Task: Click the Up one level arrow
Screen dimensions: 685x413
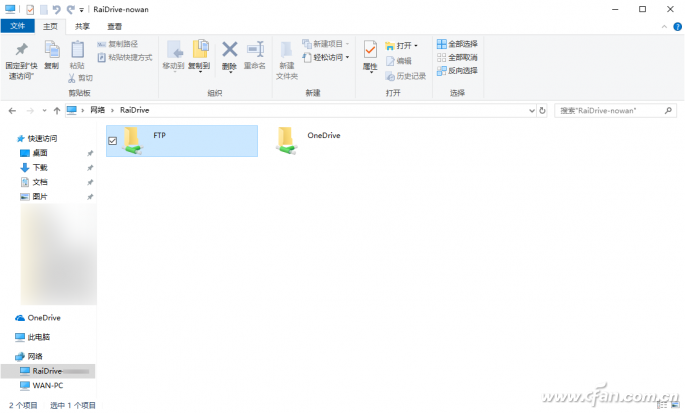Action: [x=57, y=111]
